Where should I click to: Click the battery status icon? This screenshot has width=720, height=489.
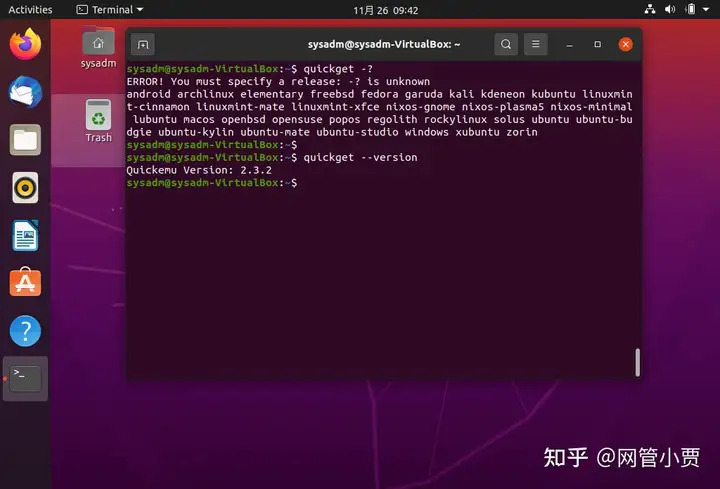point(690,9)
